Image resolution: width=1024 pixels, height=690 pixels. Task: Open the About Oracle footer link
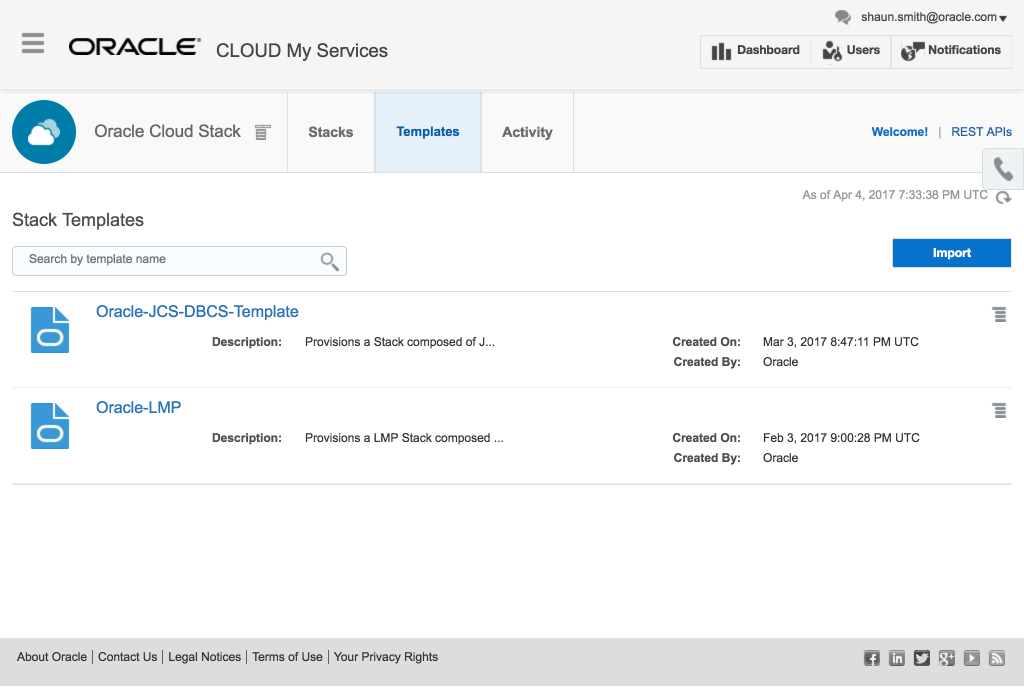[52, 657]
